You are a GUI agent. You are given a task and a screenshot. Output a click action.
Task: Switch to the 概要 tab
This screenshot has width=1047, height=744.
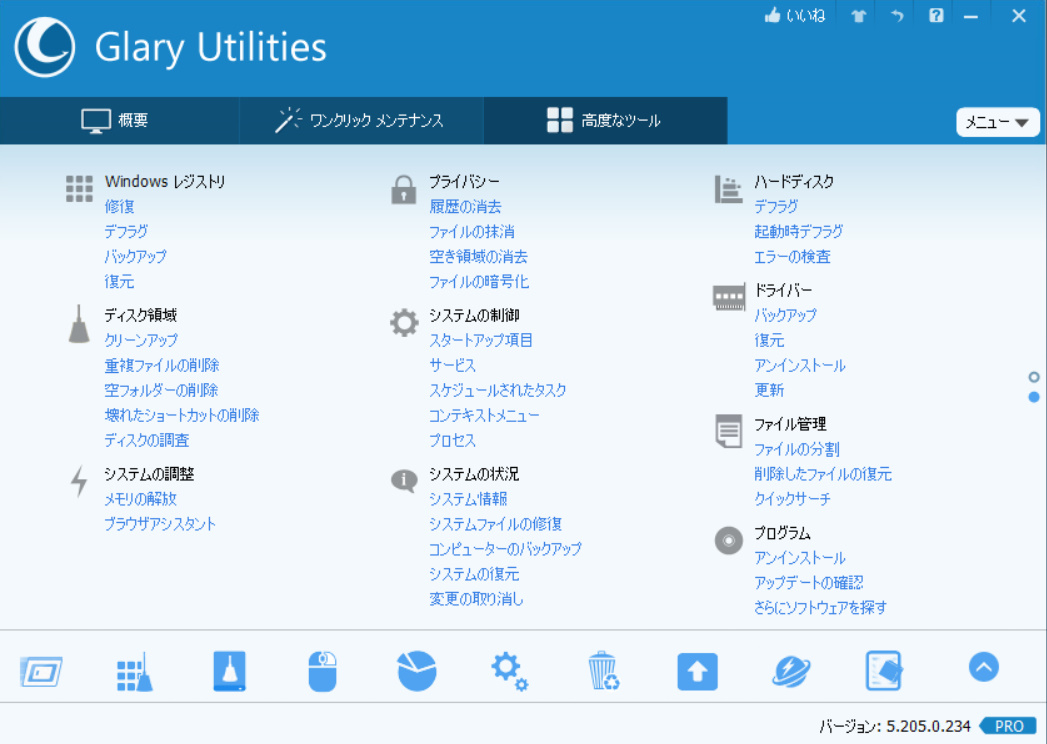pyautogui.click(x=120, y=120)
